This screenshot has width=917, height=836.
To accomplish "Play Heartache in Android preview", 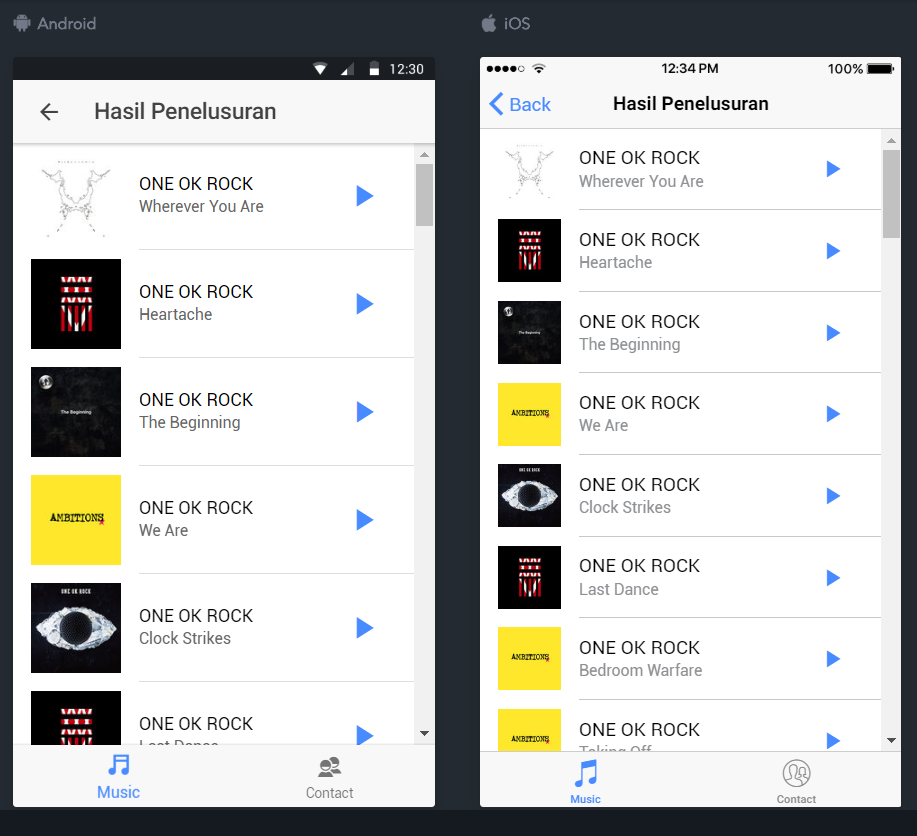I will (x=365, y=304).
